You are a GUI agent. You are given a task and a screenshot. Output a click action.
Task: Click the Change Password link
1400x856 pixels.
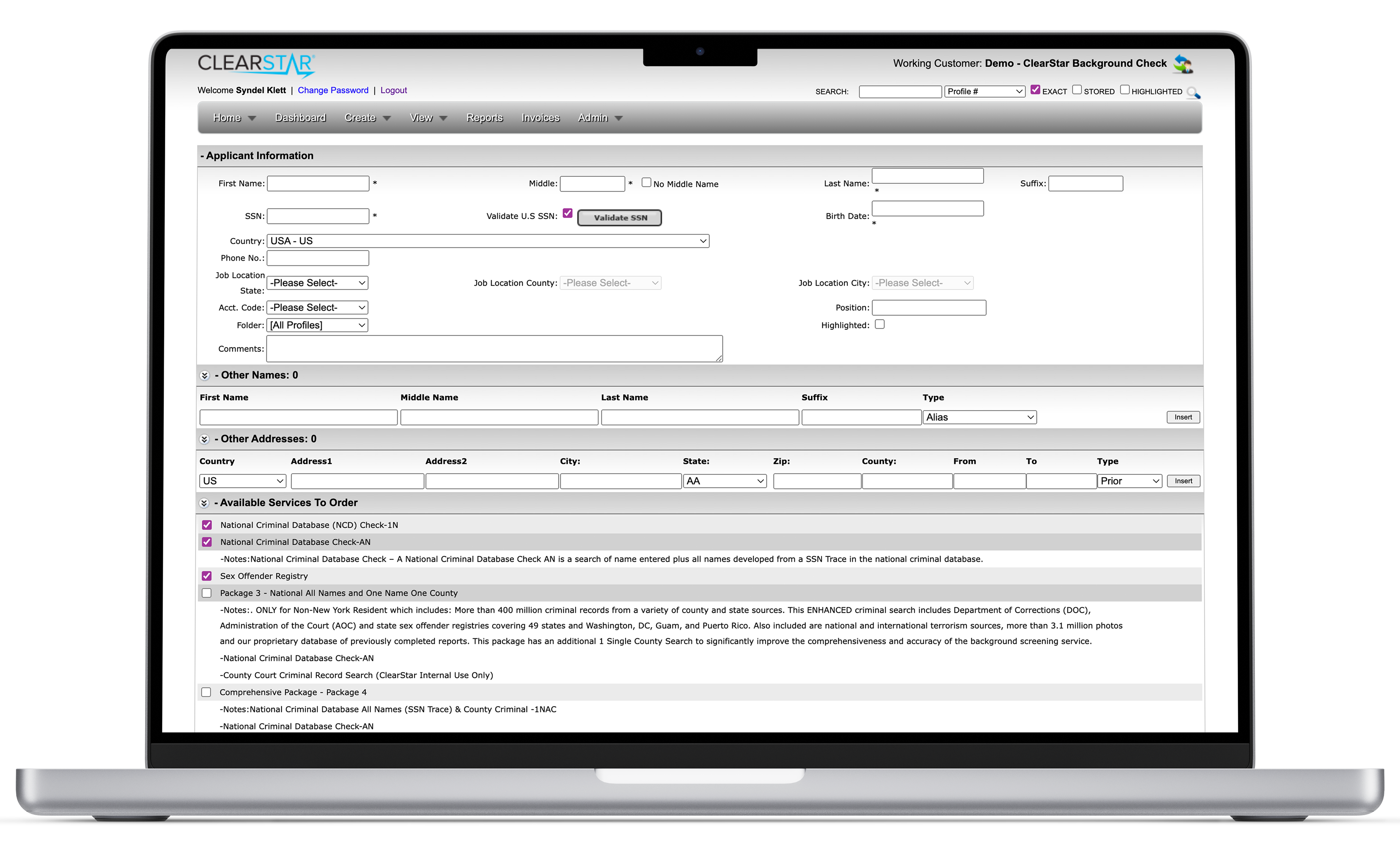[333, 90]
